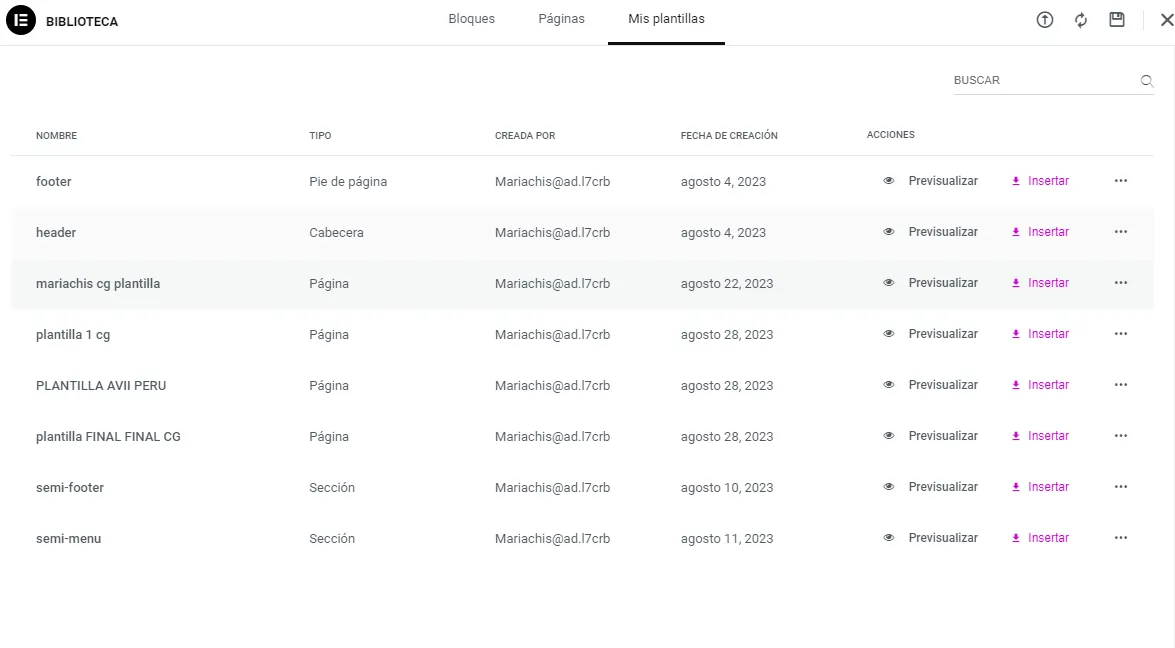Click the save template disk icon
The image size is (1175, 648).
(x=1117, y=19)
